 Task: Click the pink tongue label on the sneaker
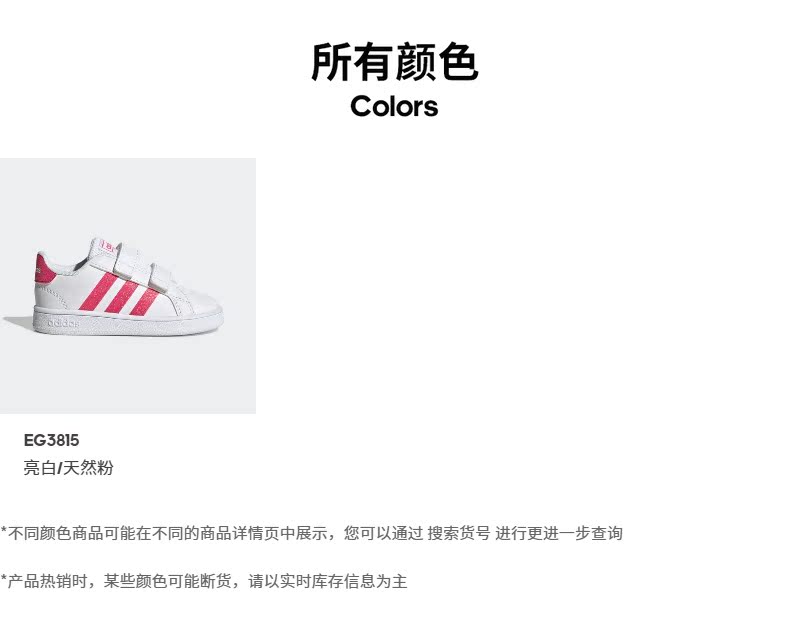108,247
